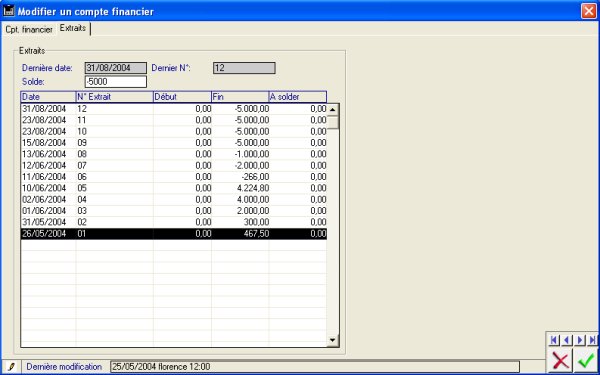Switch to the Cpt. financier tab
The image size is (600, 375).
pyautogui.click(x=29, y=30)
